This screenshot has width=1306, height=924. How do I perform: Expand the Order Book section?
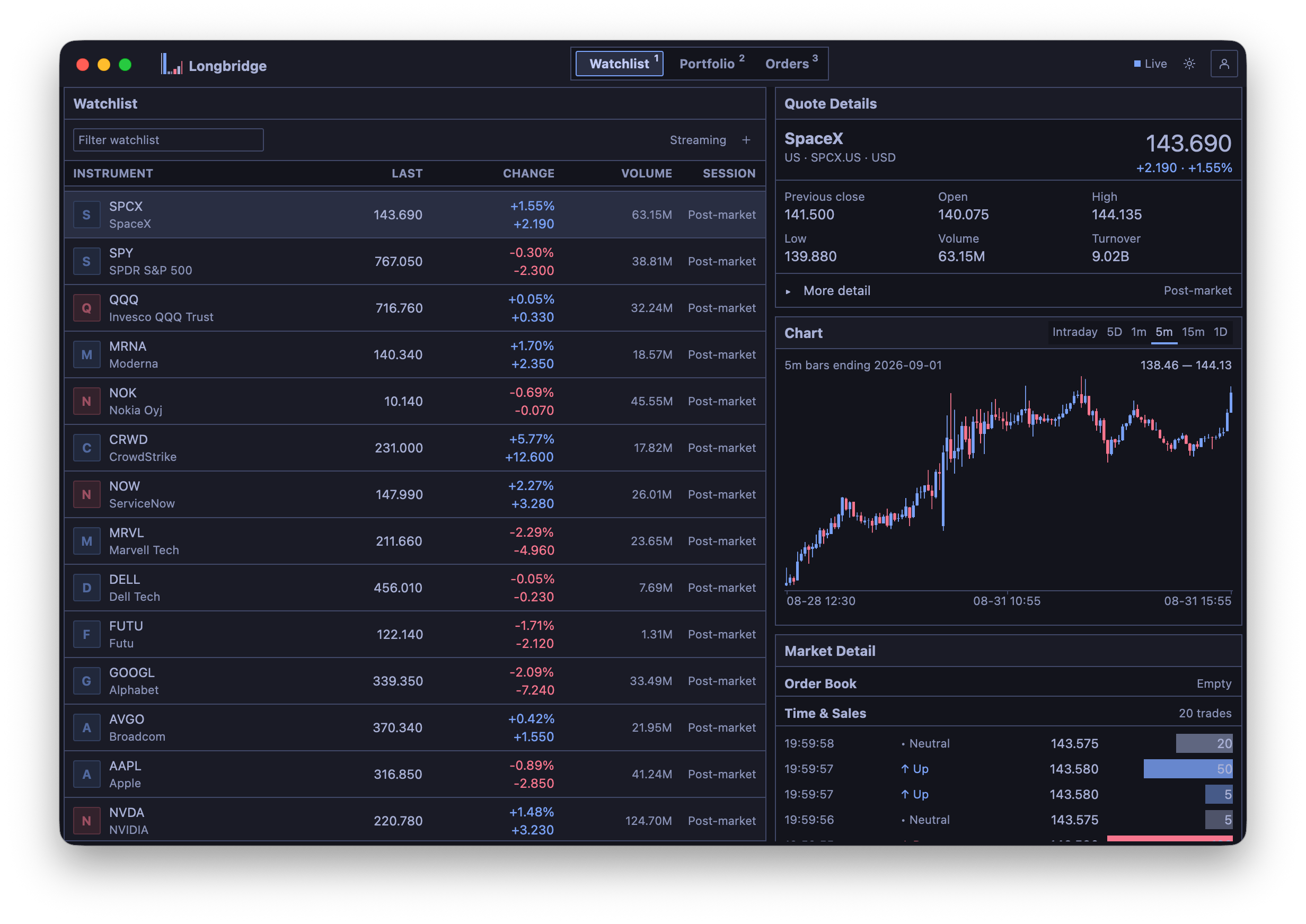[x=1007, y=683]
